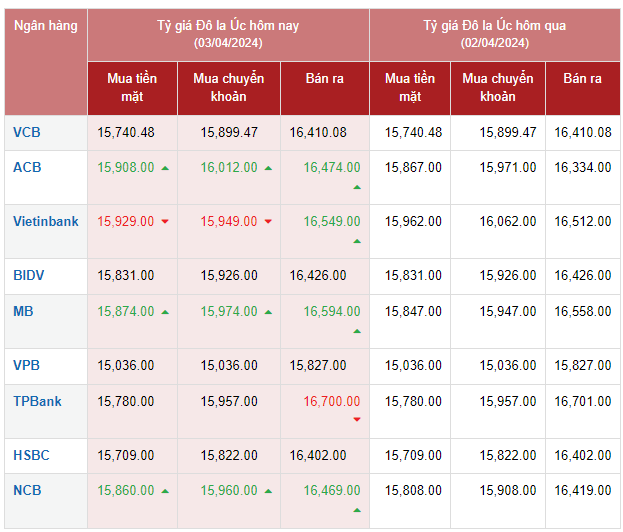Click the 'Ngân hàng' column header
The height and width of the screenshot is (532, 623).
tap(45, 26)
